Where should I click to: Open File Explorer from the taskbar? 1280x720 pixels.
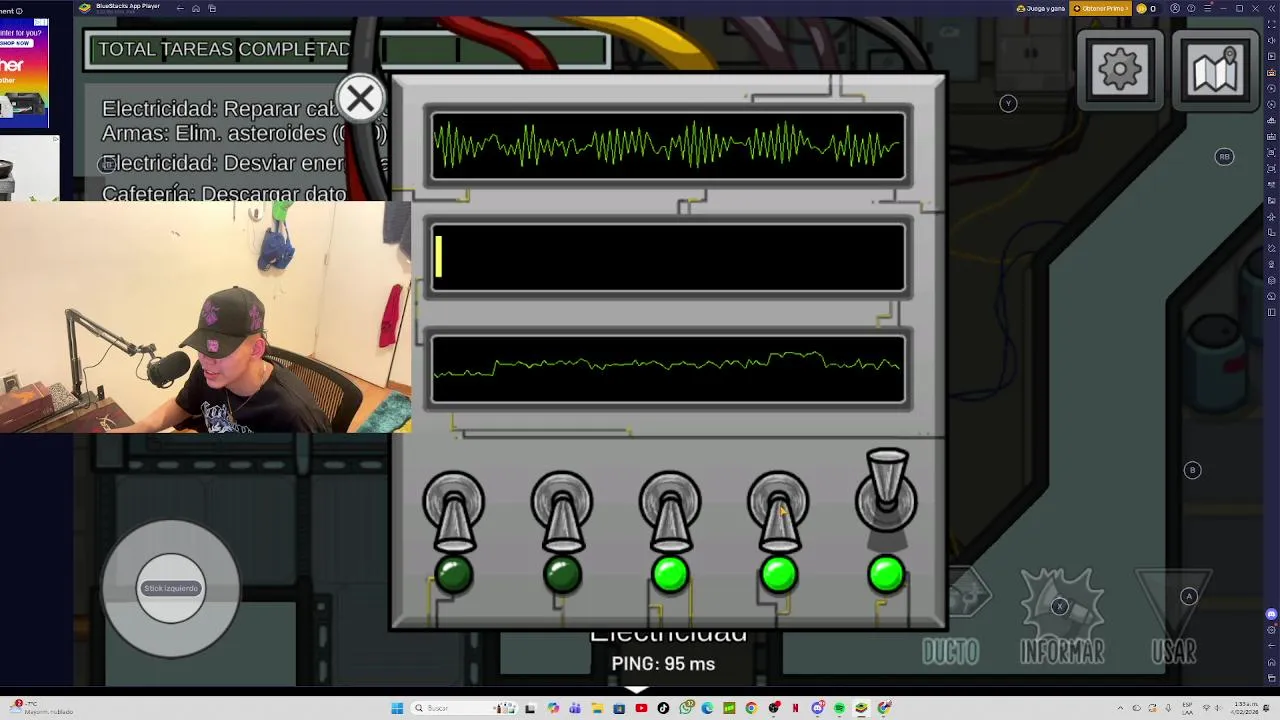point(597,708)
